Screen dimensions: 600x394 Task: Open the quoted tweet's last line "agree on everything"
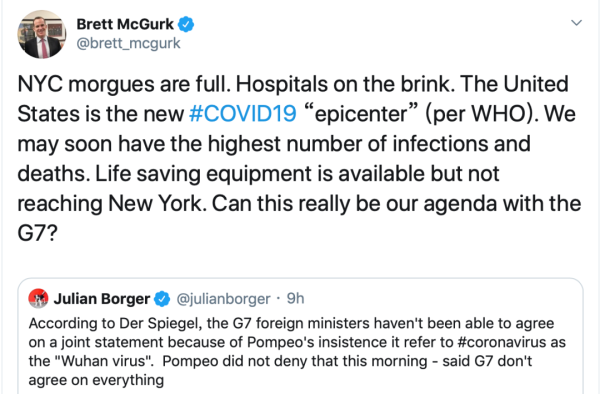click(96, 380)
